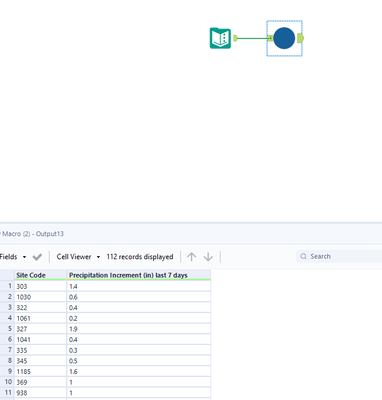Select Site Code cell 1061
The height and width of the screenshot is (400, 382).
[40, 318]
